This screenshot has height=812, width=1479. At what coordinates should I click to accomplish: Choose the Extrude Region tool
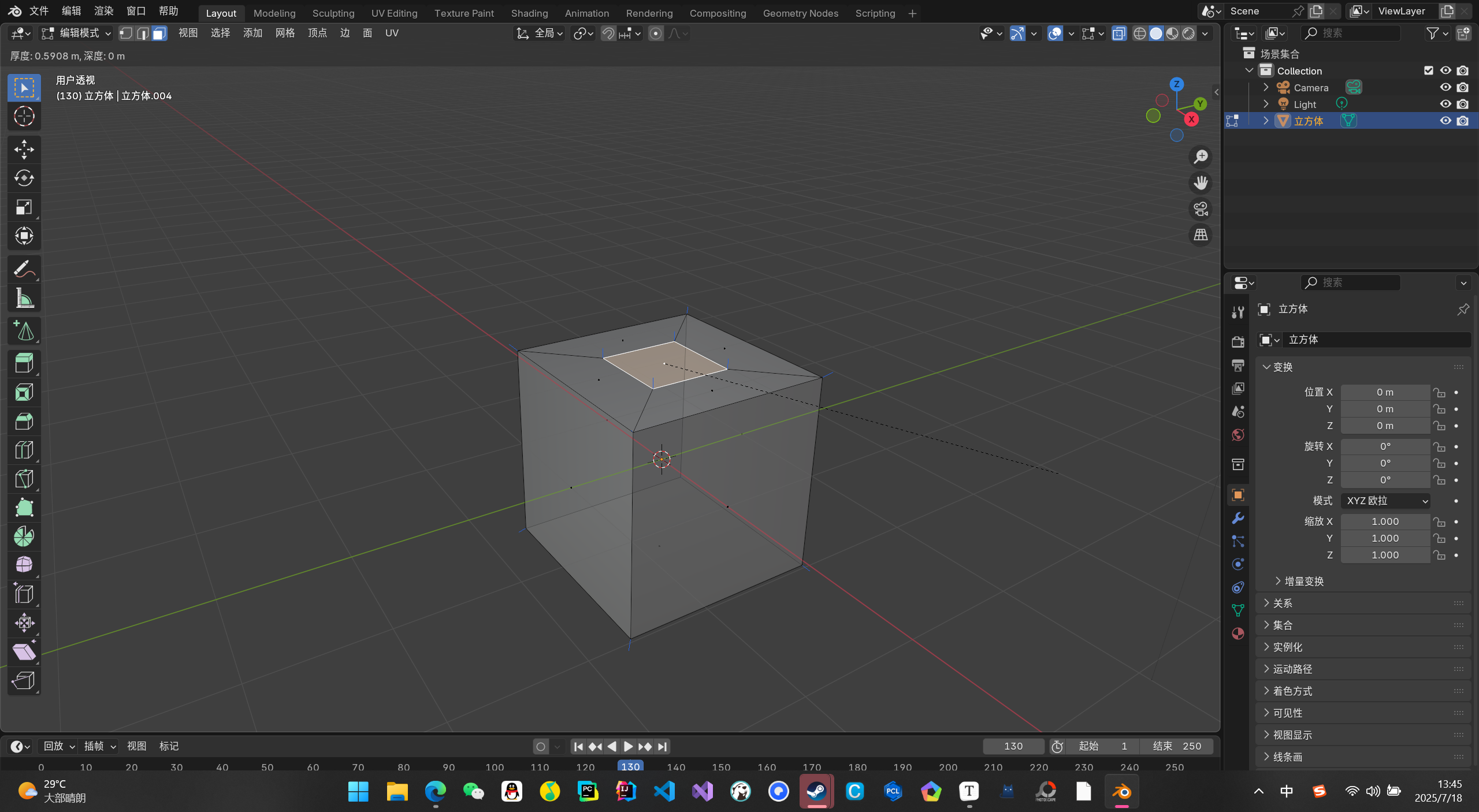pyautogui.click(x=24, y=363)
